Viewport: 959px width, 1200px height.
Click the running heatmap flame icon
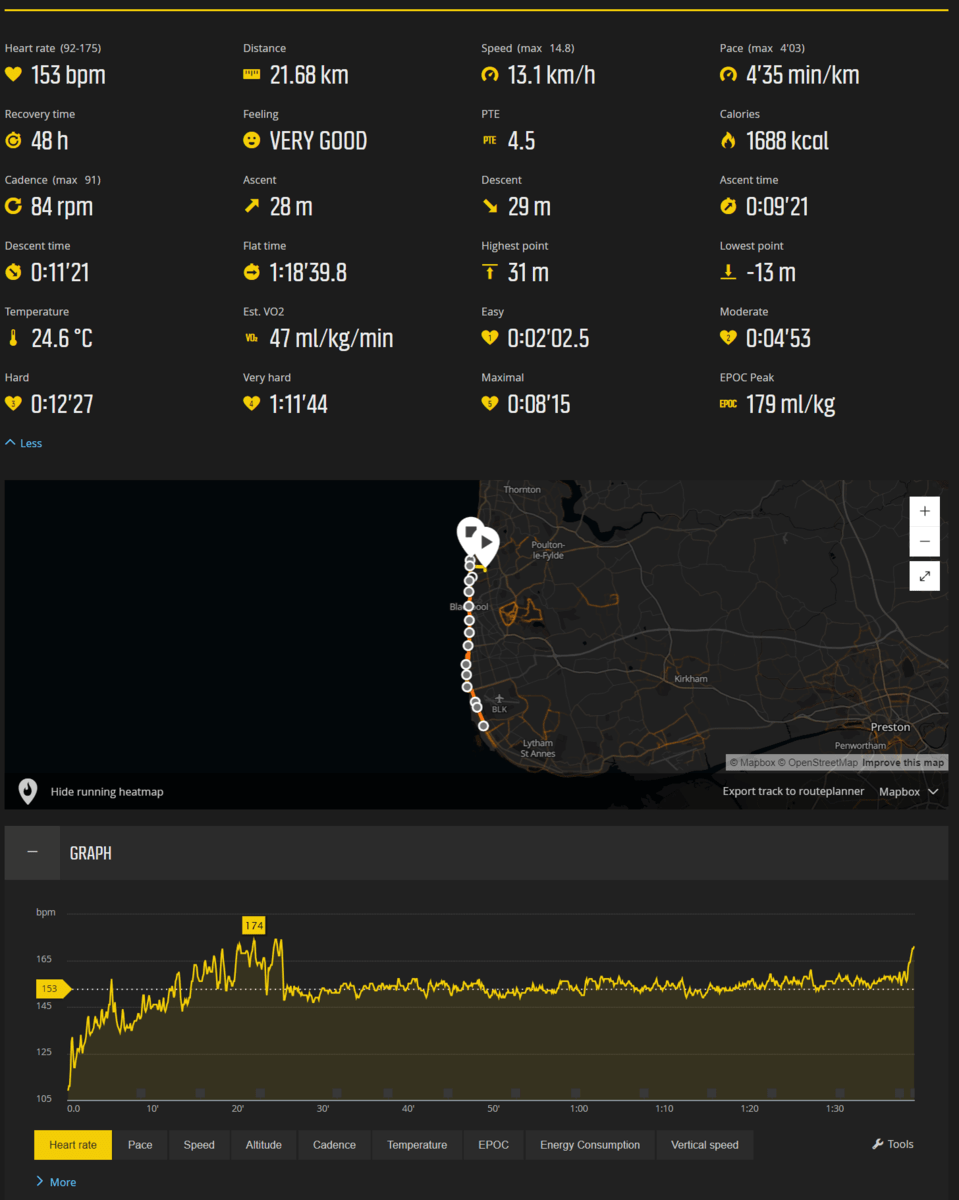[x=28, y=791]
